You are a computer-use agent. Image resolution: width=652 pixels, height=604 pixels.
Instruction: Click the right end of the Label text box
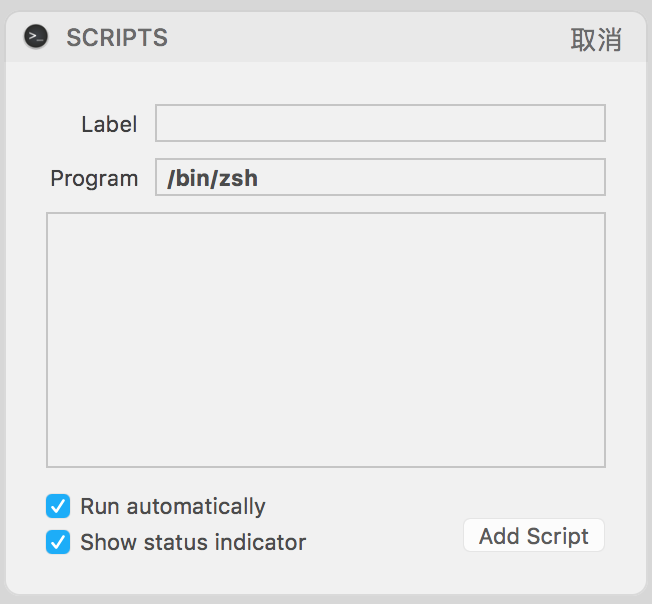coord(596,123)
